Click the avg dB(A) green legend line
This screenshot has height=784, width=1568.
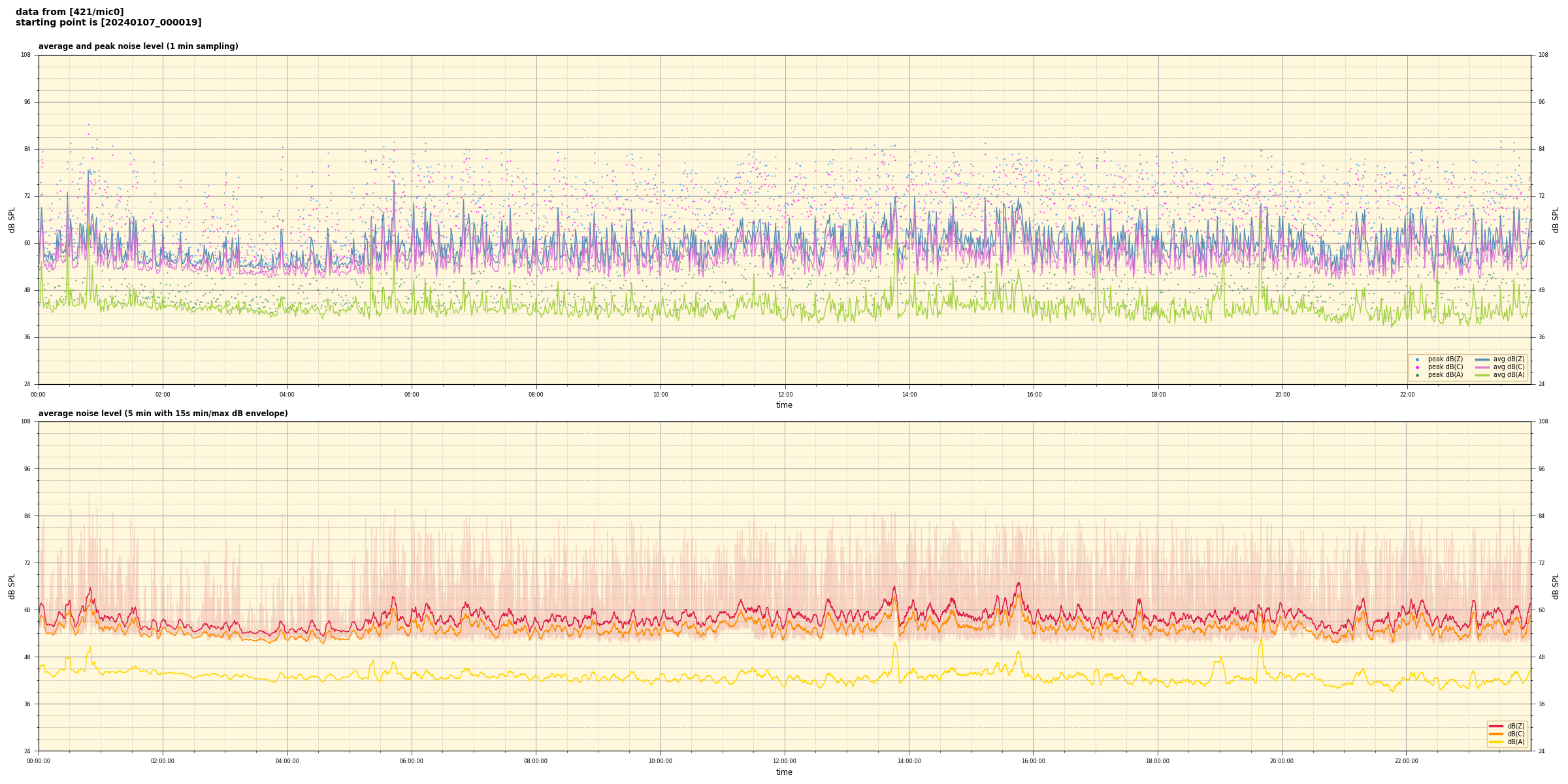[1482, 375]
